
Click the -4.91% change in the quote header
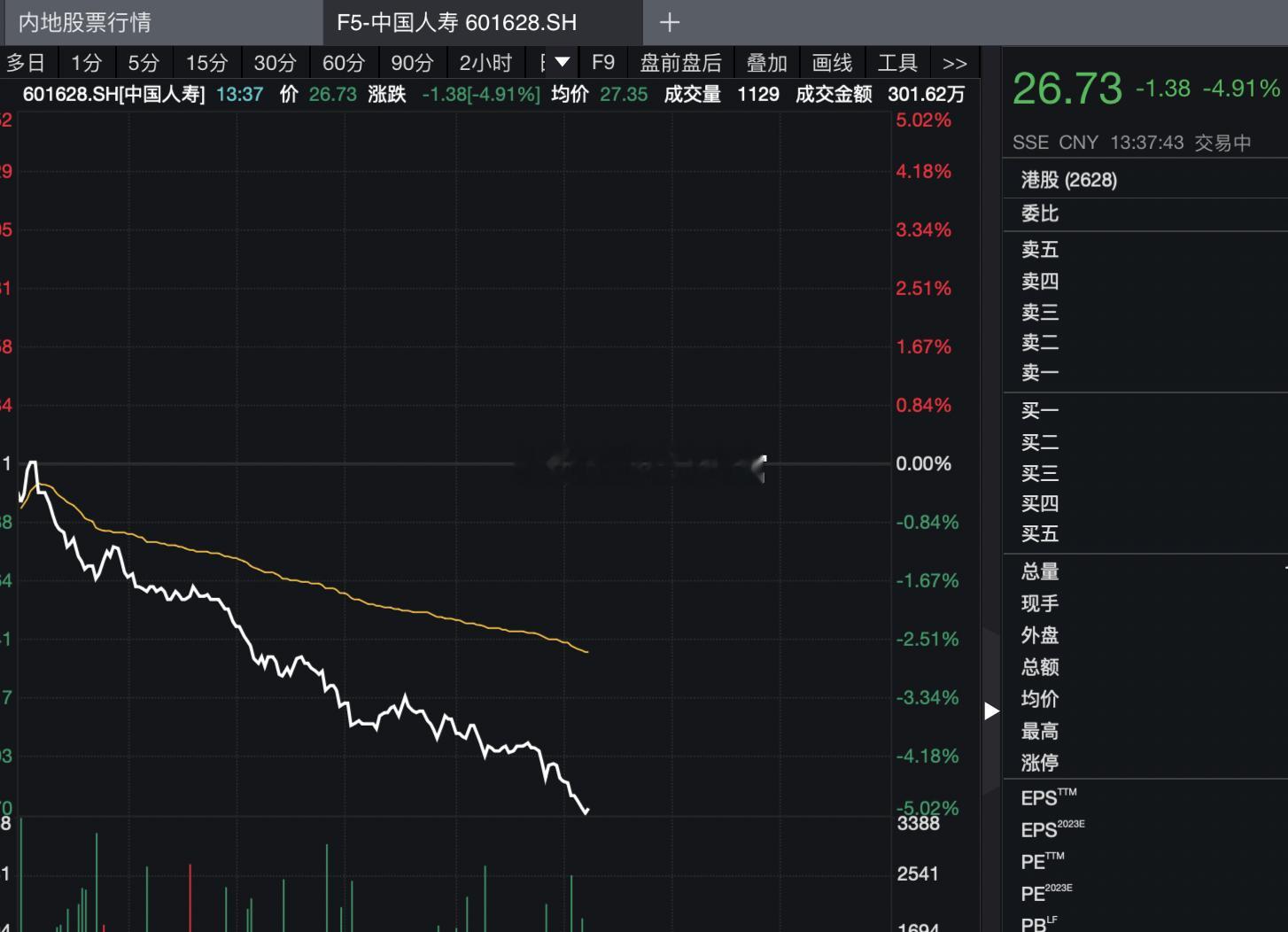(x=1241, y=89)
